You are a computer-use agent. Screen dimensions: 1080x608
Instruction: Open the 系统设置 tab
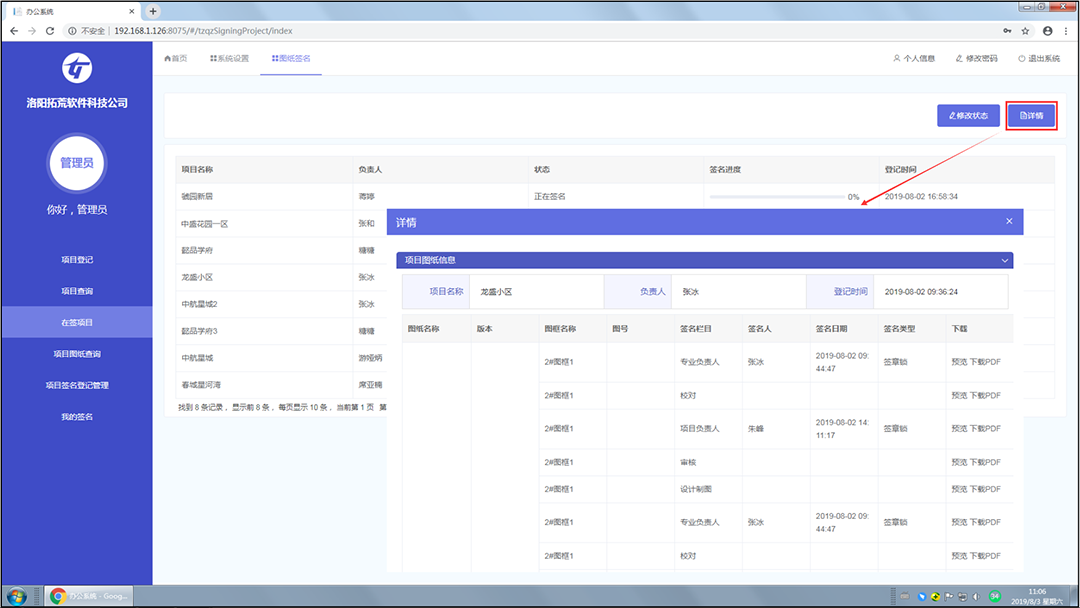(x=229, y=59)
